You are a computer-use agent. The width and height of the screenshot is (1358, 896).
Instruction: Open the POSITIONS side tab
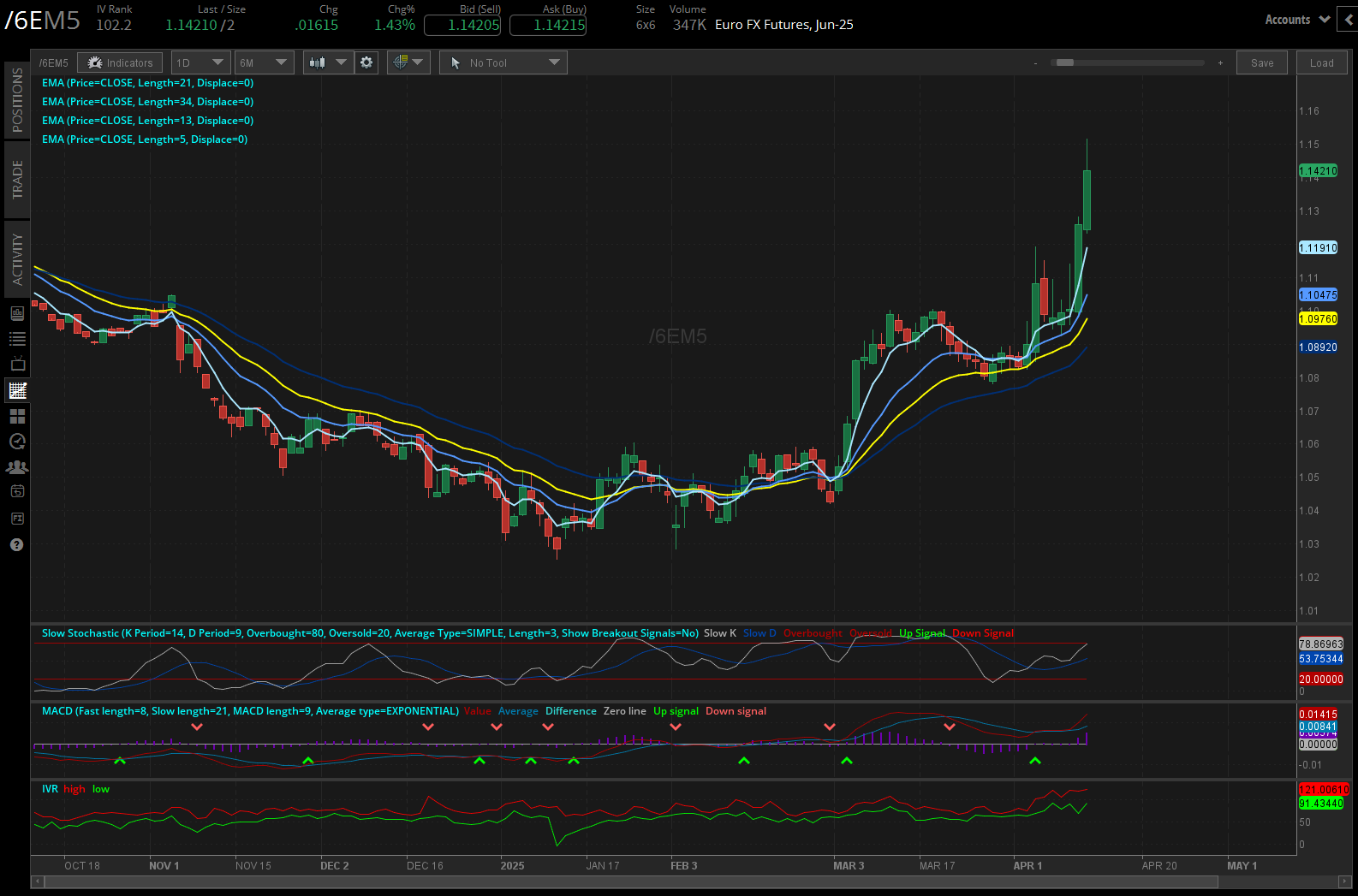point(17,100)
